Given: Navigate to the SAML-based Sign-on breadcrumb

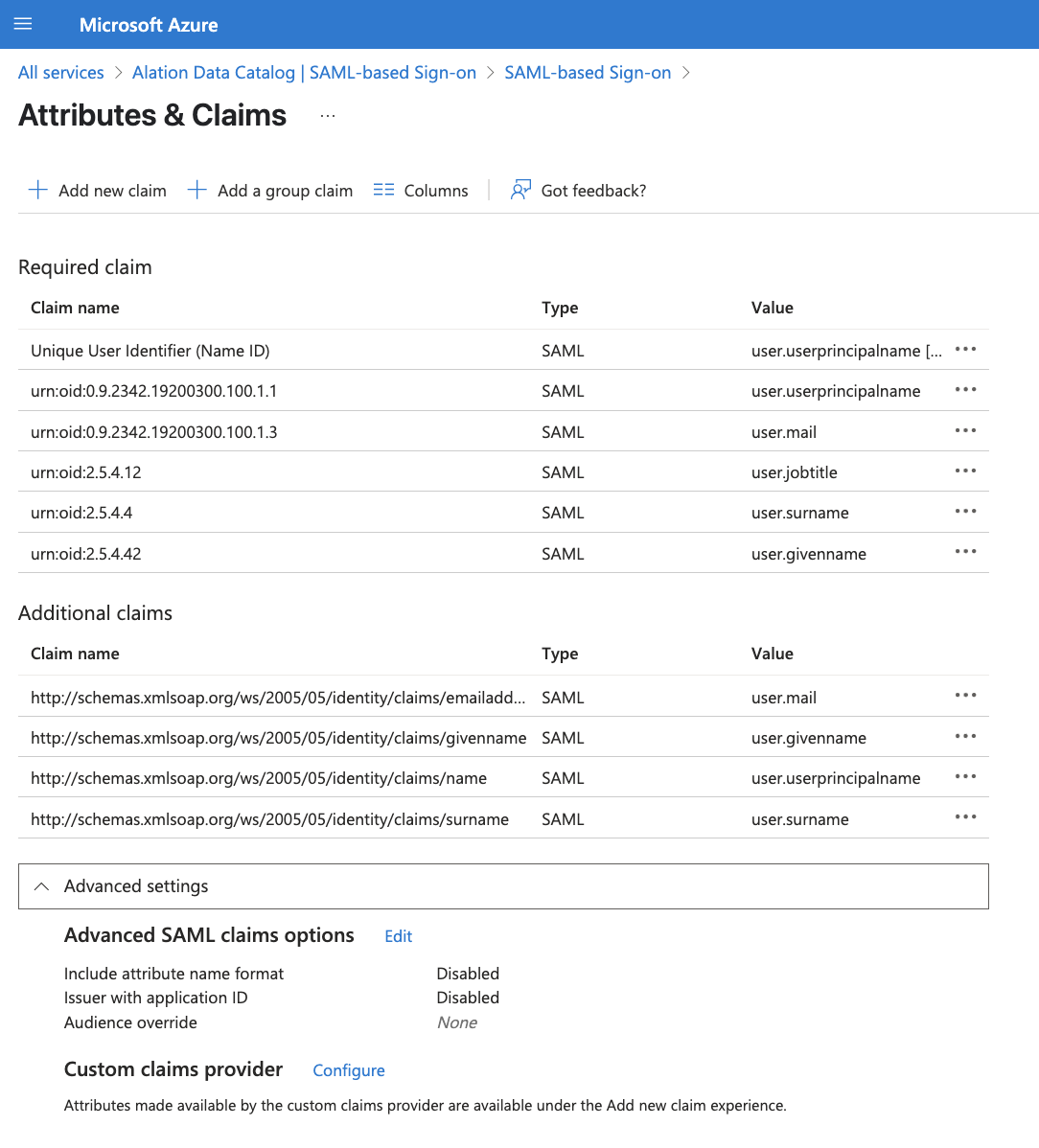Looking at the screenshot, I should click(x=588, y=73).
